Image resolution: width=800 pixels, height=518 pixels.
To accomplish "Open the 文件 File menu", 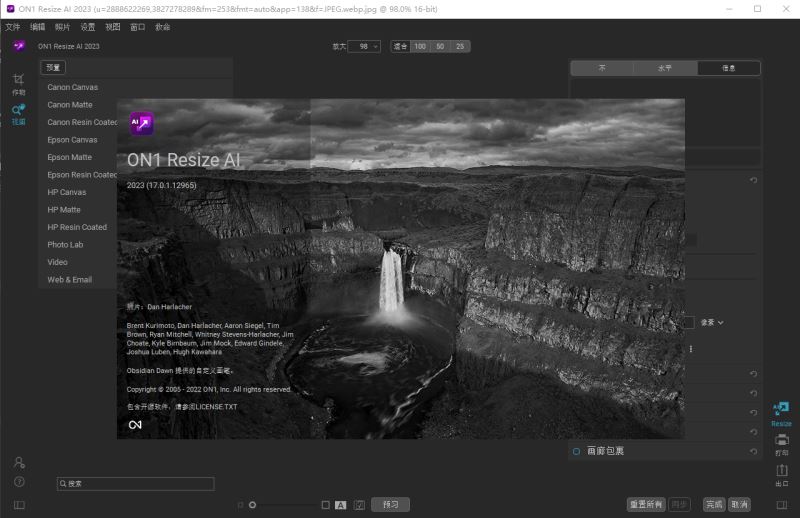I will click(13, 27).
